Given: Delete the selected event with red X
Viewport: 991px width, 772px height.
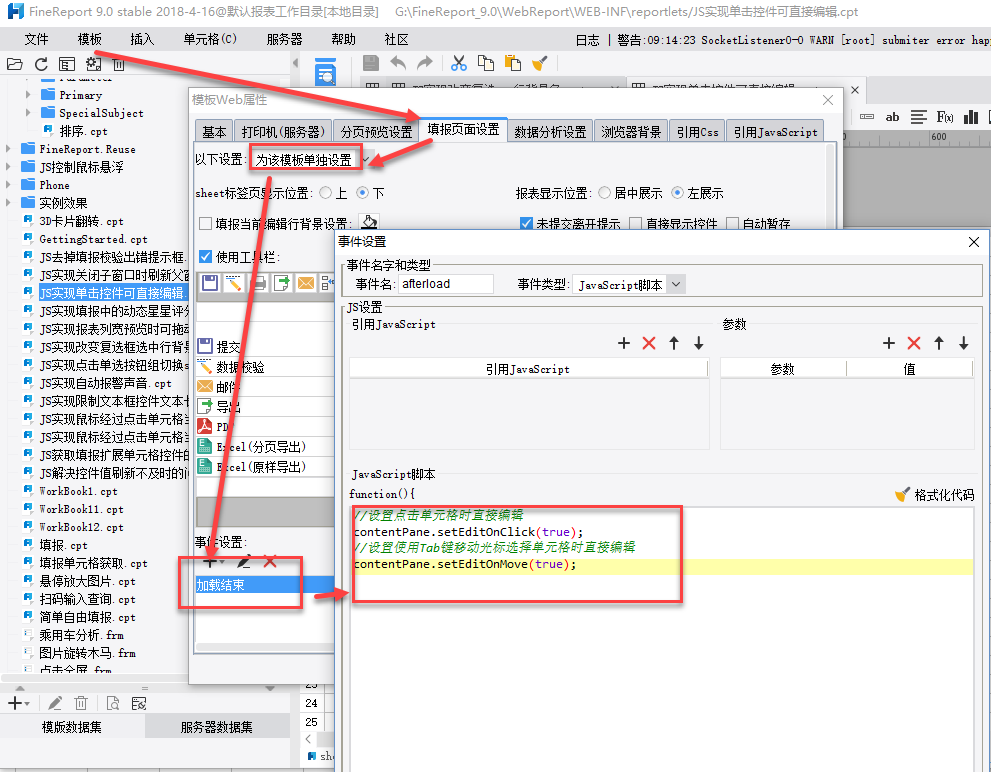Looking at the screenshot, I should coord(270,561).
